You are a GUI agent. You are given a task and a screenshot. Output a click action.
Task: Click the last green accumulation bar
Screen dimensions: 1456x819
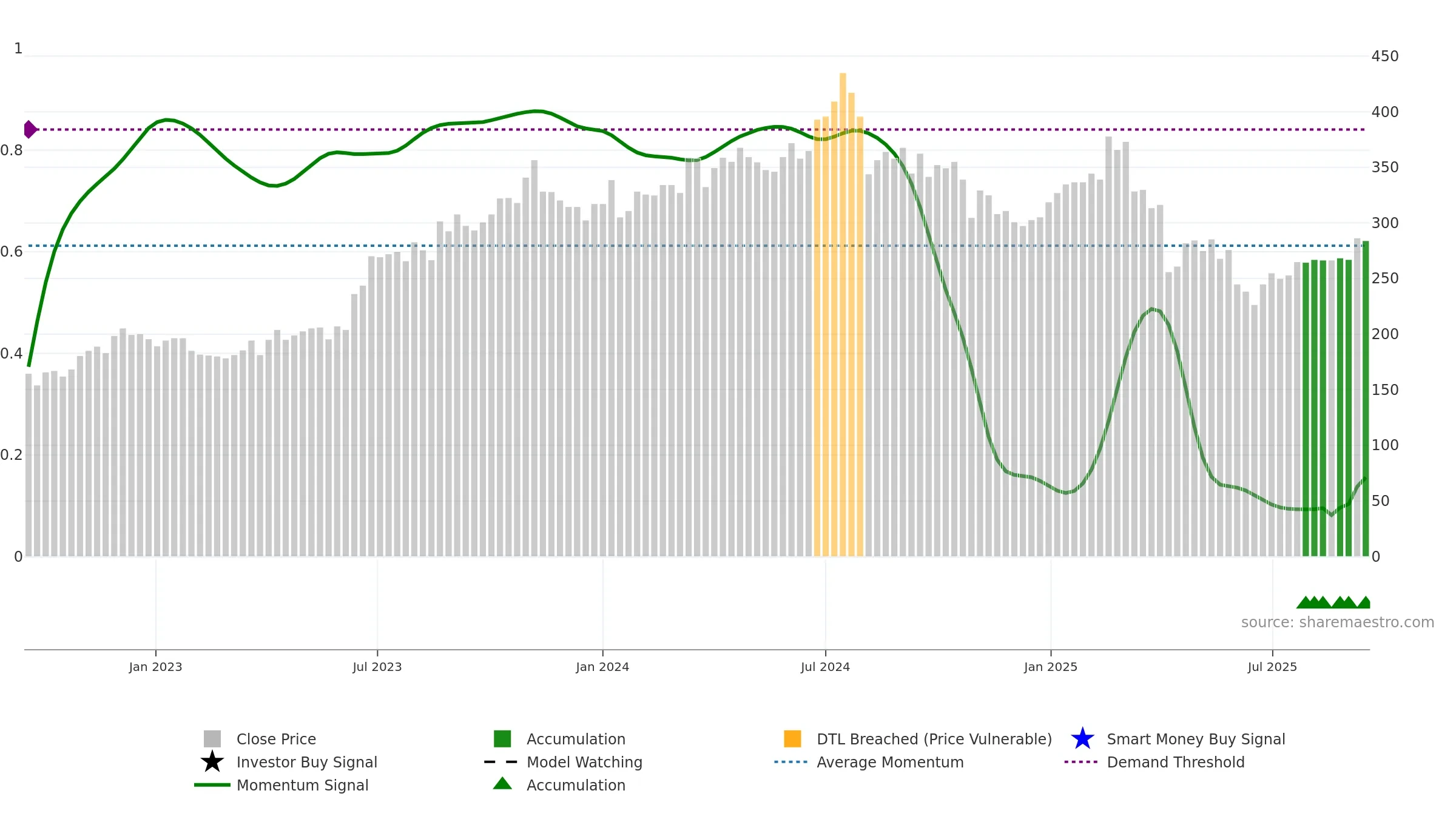[x=1365, y=399]
